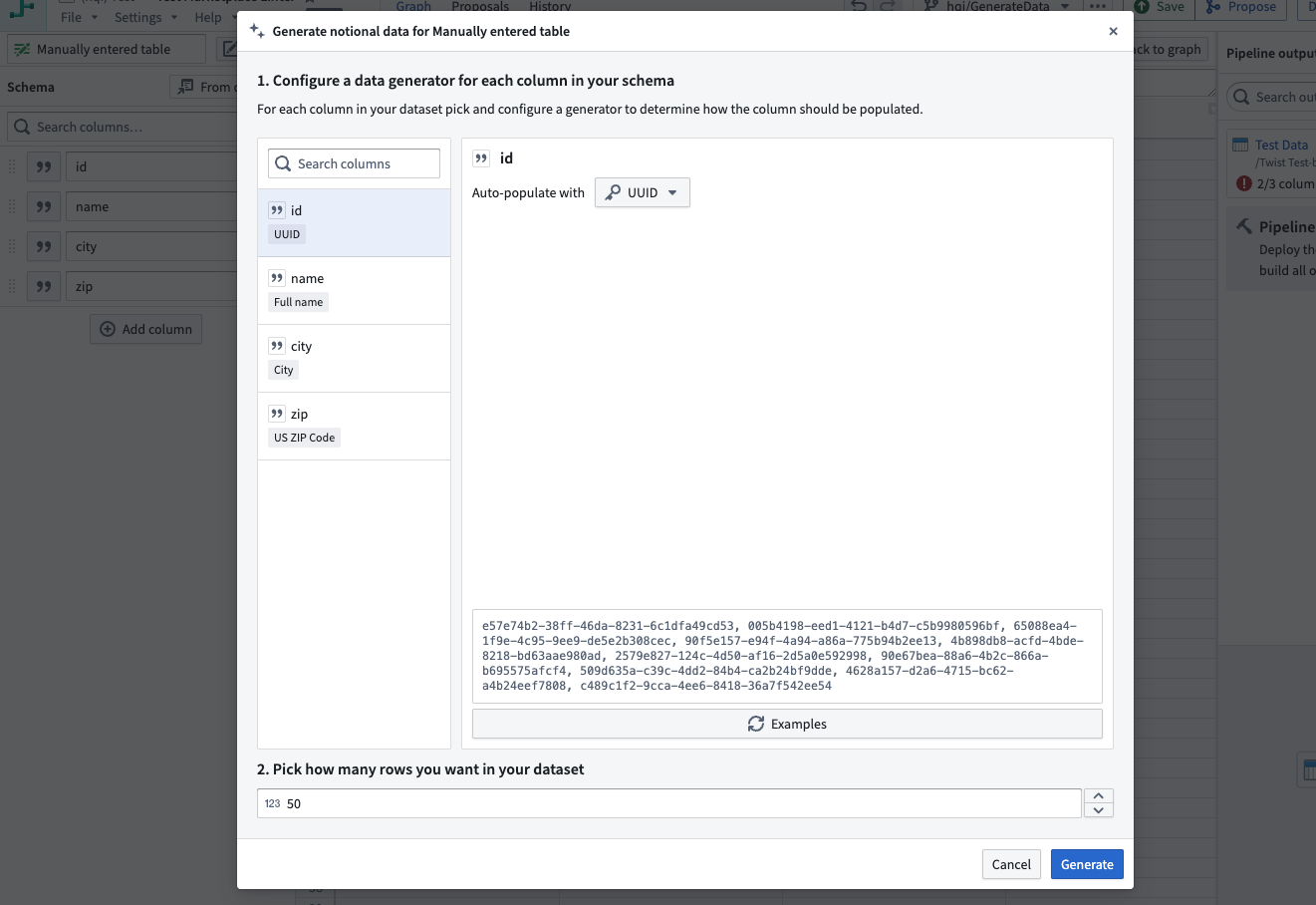
Task: Click the drag handle of schema zip row
Action: [12, 286]
